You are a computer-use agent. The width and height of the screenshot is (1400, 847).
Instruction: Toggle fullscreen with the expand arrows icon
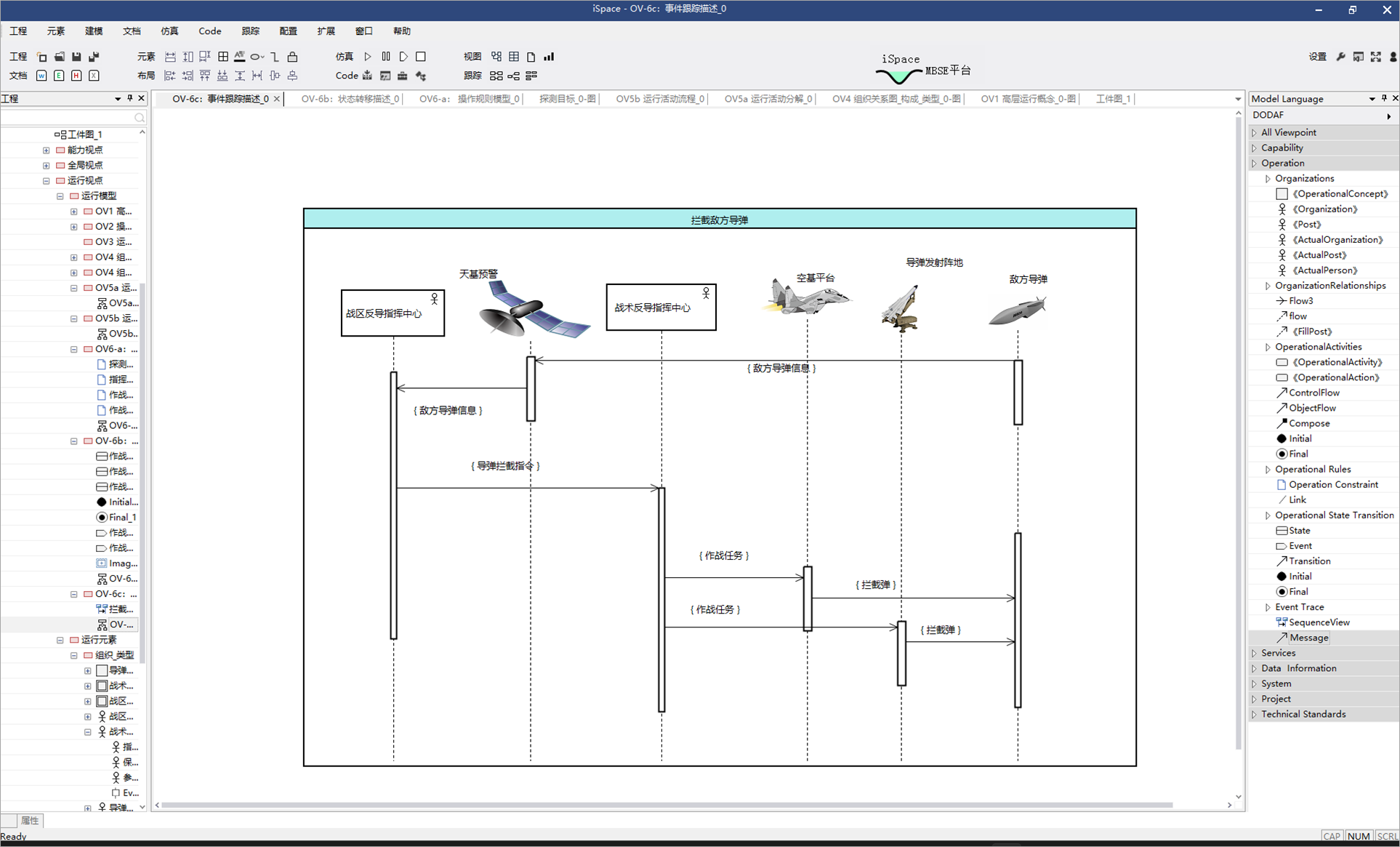coord(1376,57)
